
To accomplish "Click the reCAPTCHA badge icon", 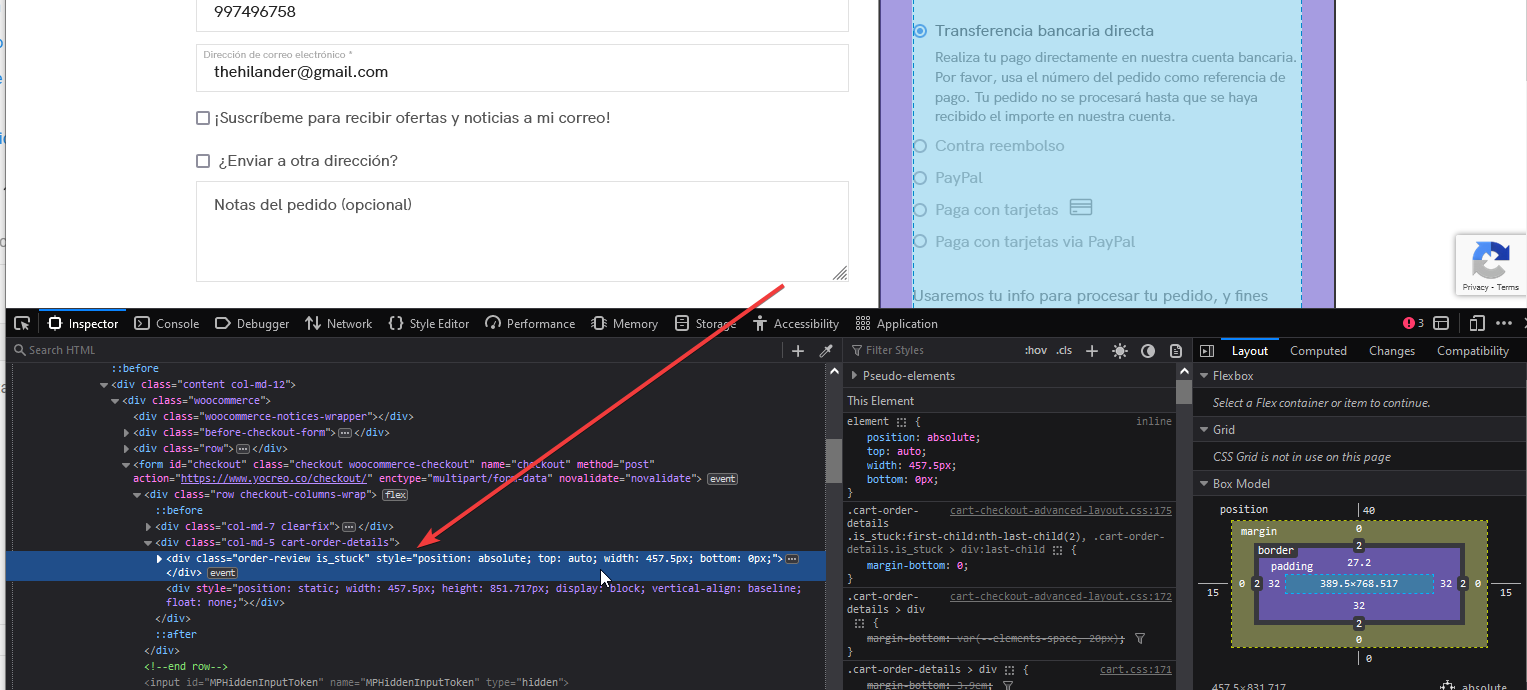I will pyautogui.click(x=1490, y=260).
